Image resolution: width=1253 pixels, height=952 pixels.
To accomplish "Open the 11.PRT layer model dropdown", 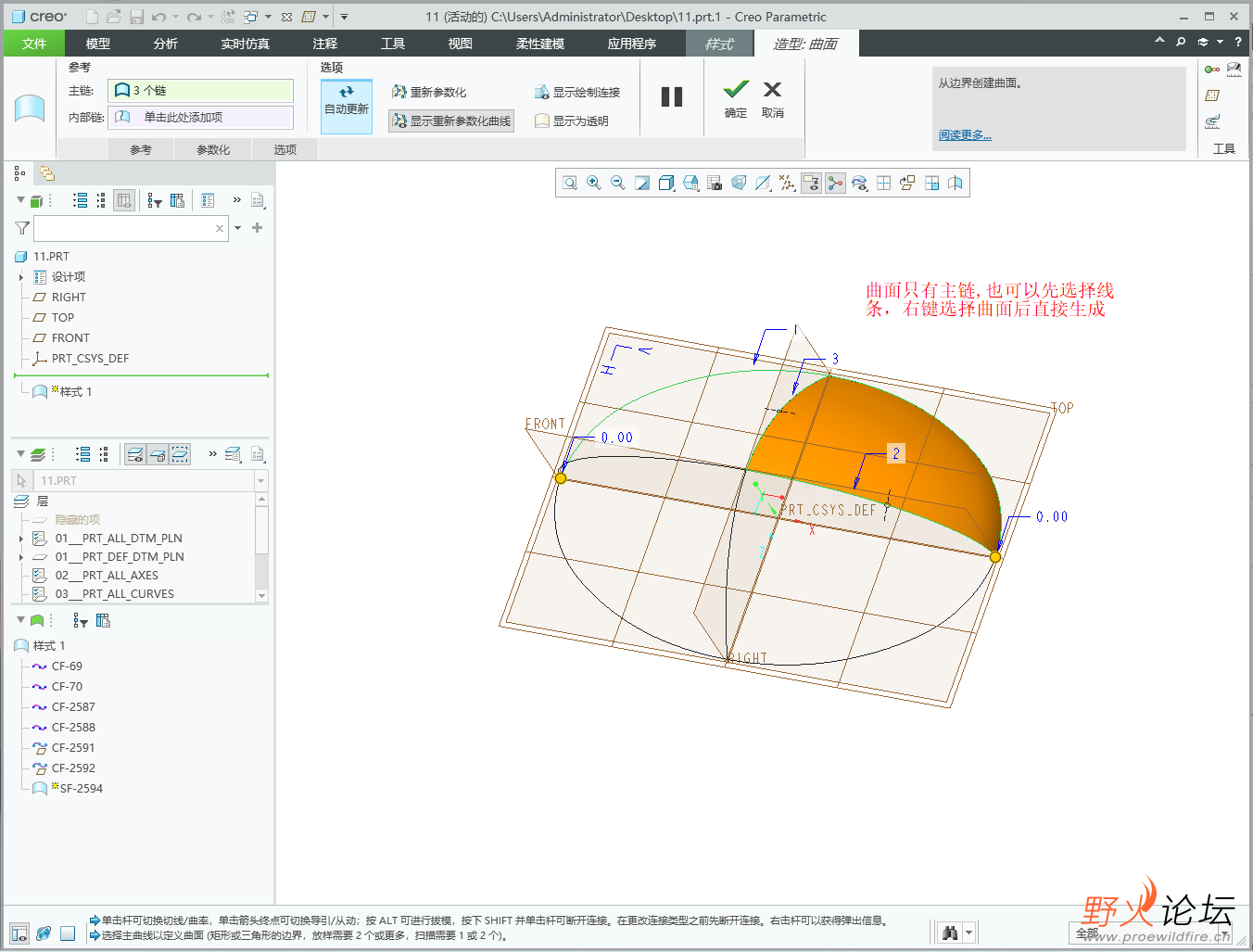I will 260,481.
